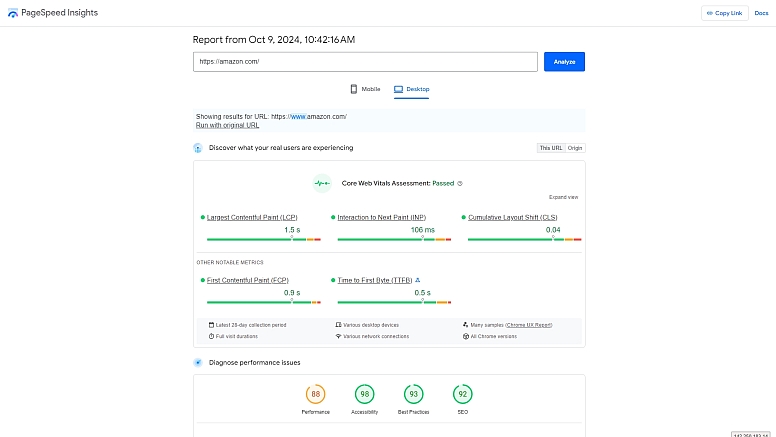The image size is (776, 437).
Task: Click the info icon next to Passed
Action: point(460,184)
